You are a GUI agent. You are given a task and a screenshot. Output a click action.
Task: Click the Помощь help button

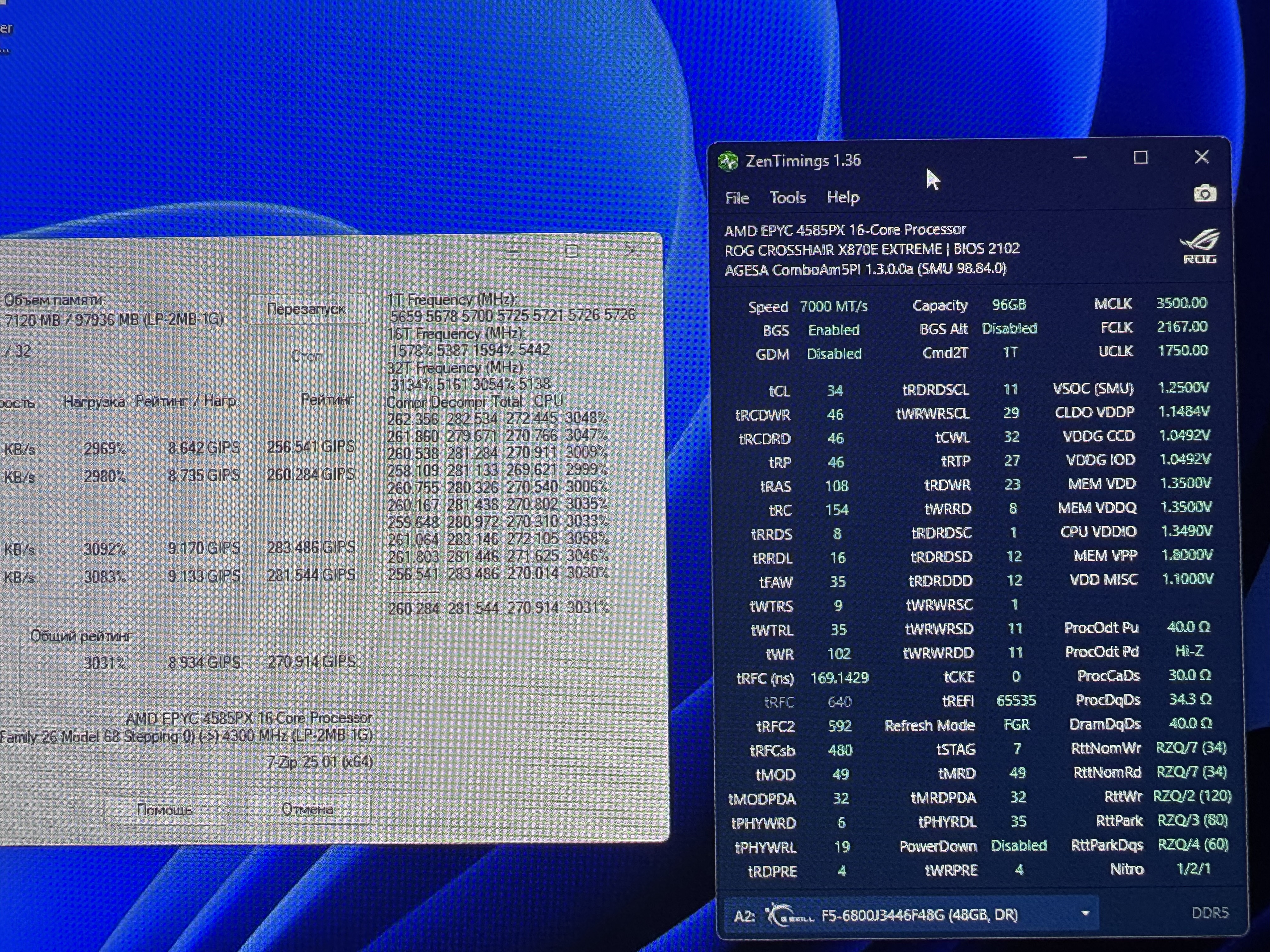click(x=165, y=810)
